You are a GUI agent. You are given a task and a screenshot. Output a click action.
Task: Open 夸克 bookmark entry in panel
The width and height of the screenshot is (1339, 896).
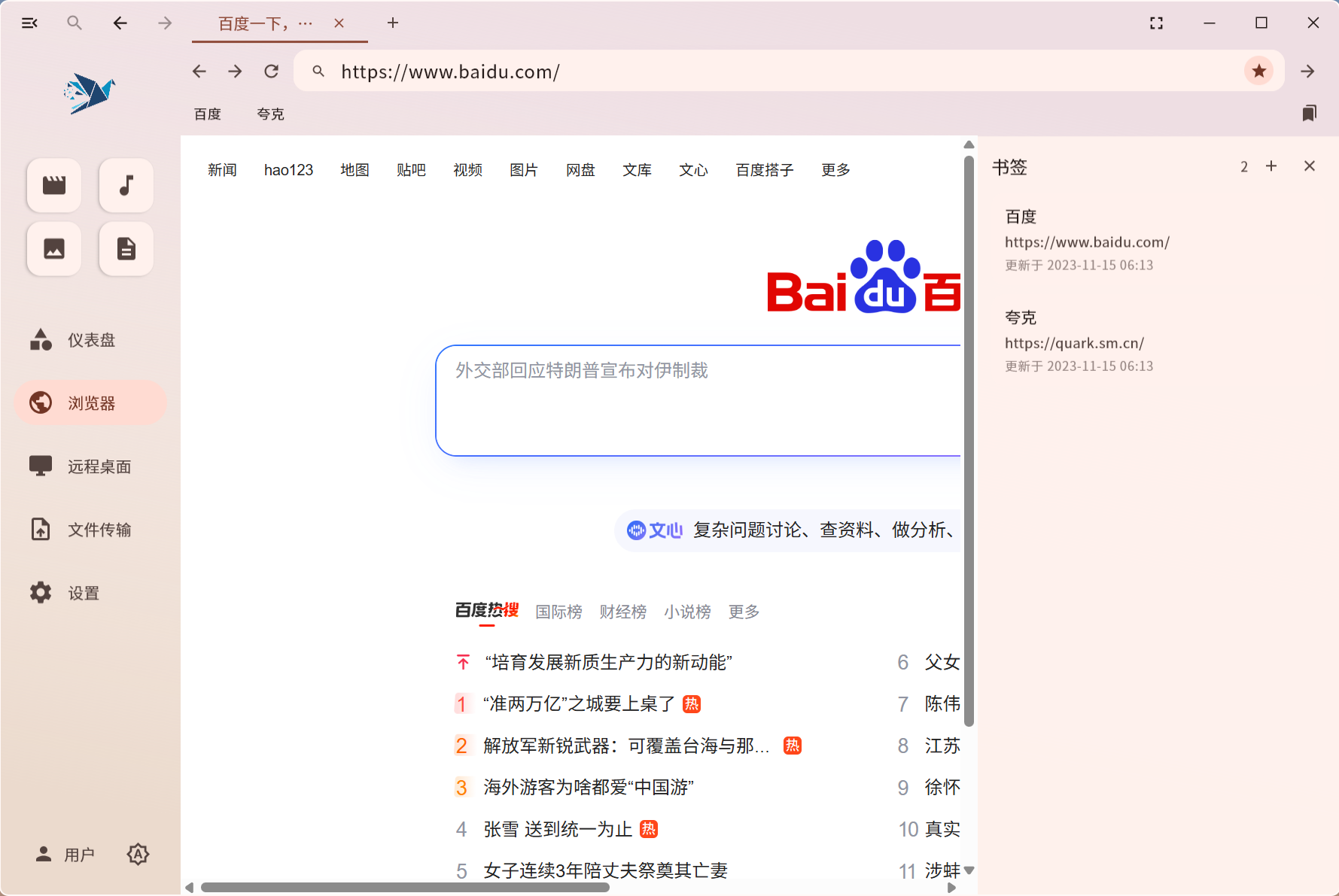pos(1158,341)
